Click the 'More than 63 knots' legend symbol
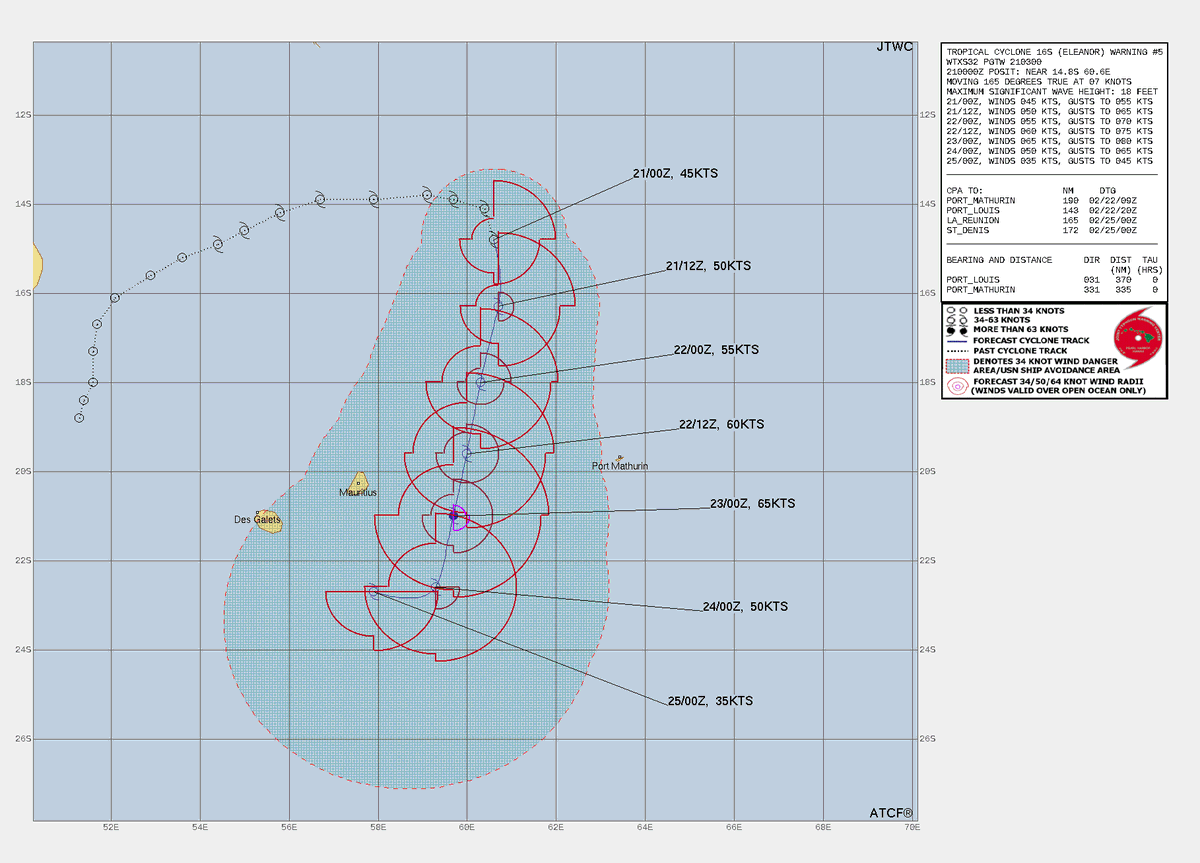 tap(957, 330)
